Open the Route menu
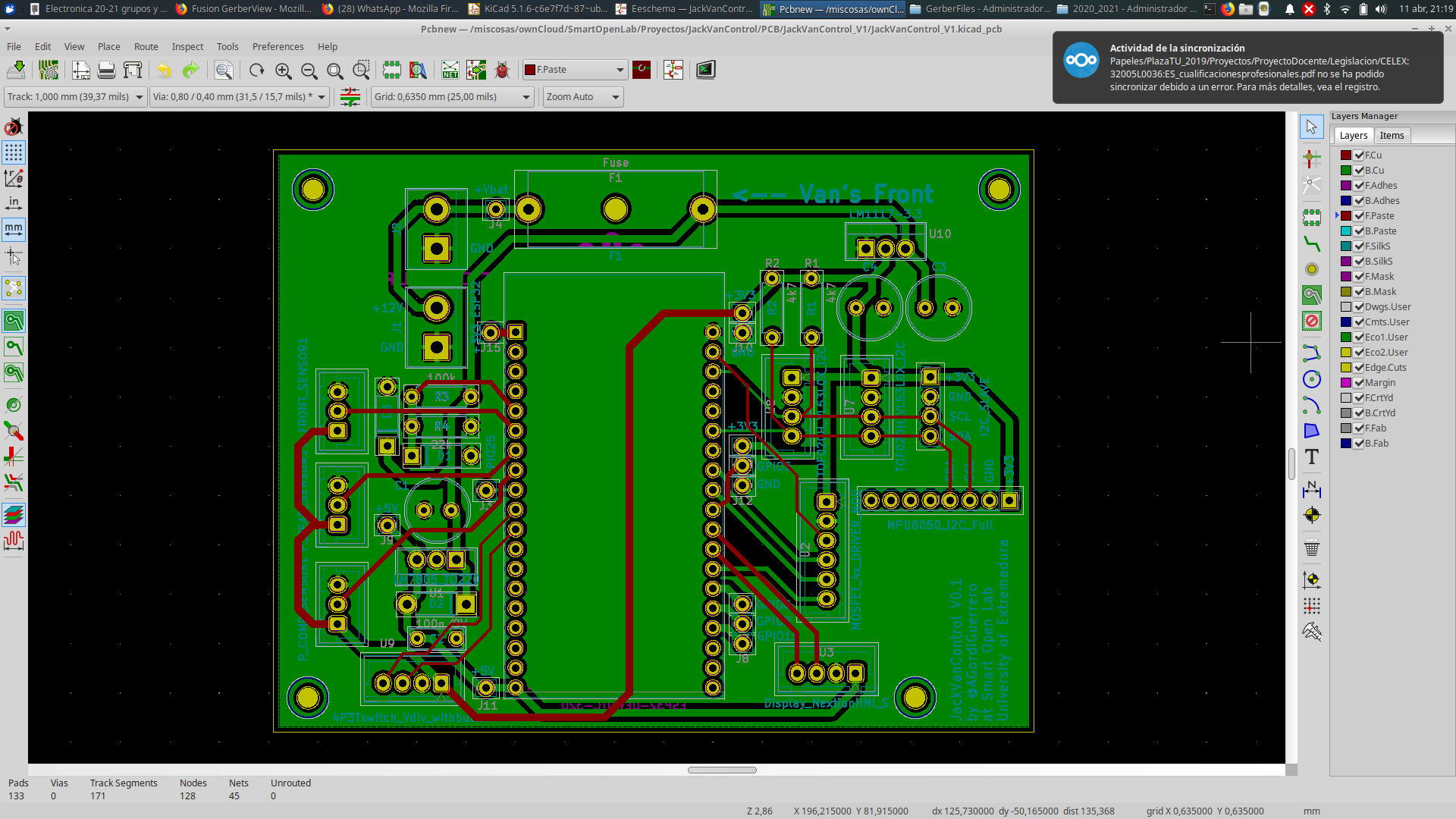The height and width of the screenshot is (819, 1456). pyautogui.click(x=146, y=47)
